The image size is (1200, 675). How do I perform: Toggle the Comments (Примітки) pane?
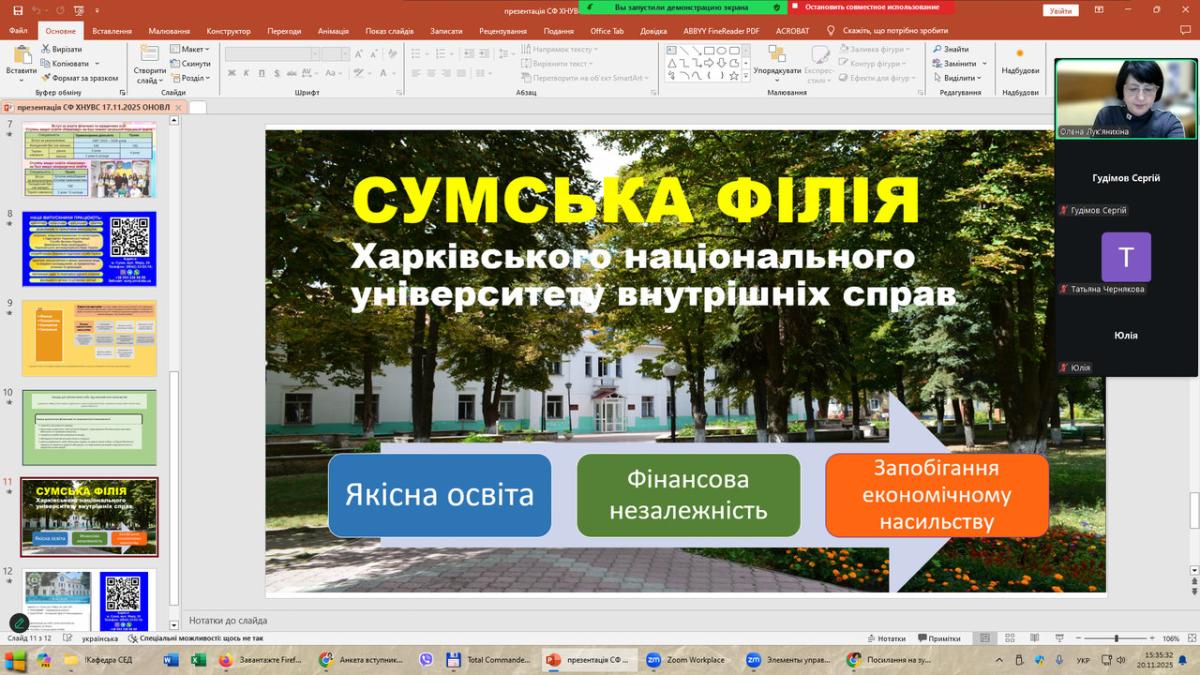pos(938,638)
